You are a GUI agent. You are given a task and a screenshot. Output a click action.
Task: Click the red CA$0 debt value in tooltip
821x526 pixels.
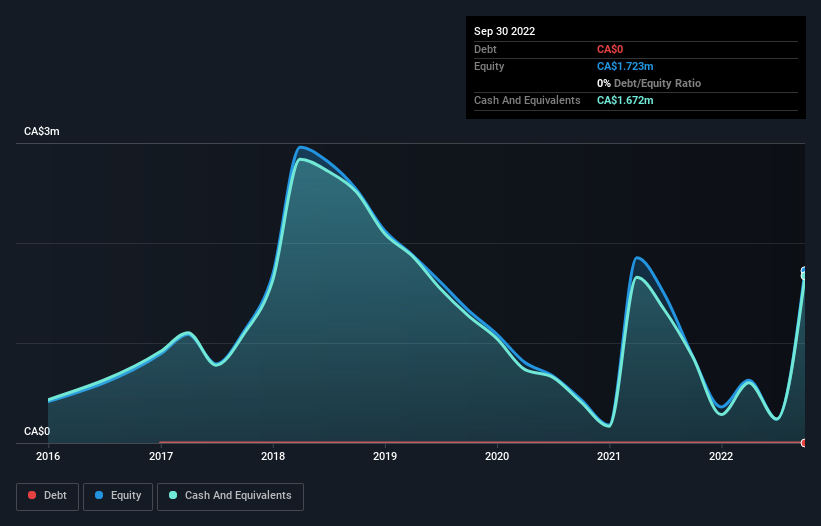coord(610,49)
